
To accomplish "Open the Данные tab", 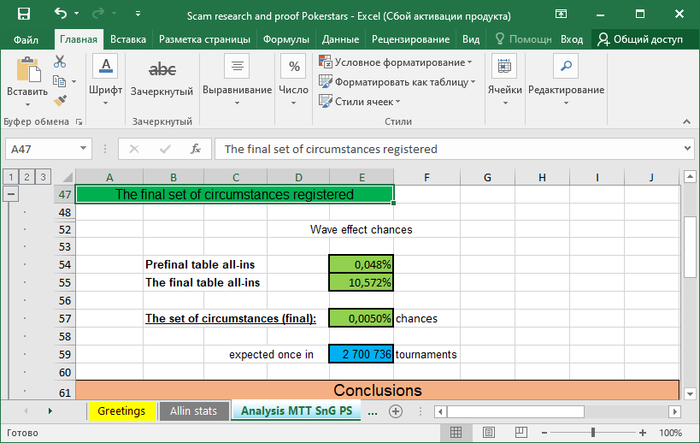I will tap(341, 40).
